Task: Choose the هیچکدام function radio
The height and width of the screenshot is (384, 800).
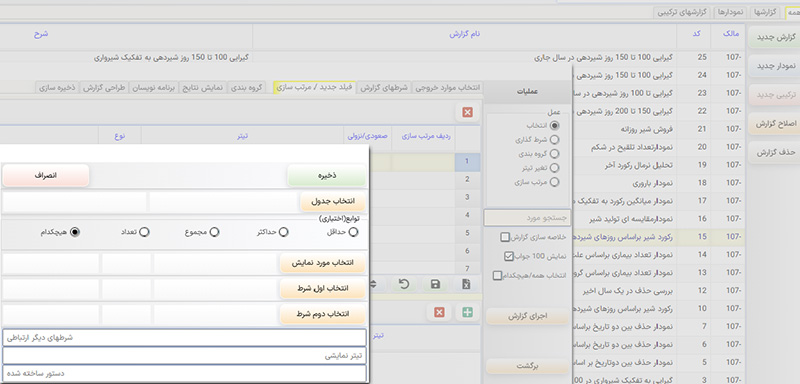Action: pos(76,232)
